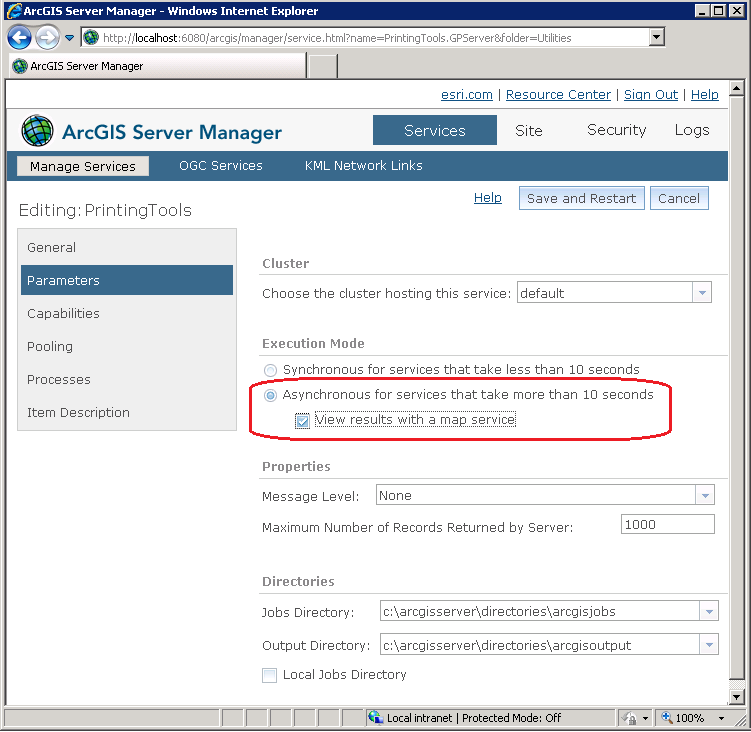Click the page vertical scrollbar thumb

(x=737, y=388)
